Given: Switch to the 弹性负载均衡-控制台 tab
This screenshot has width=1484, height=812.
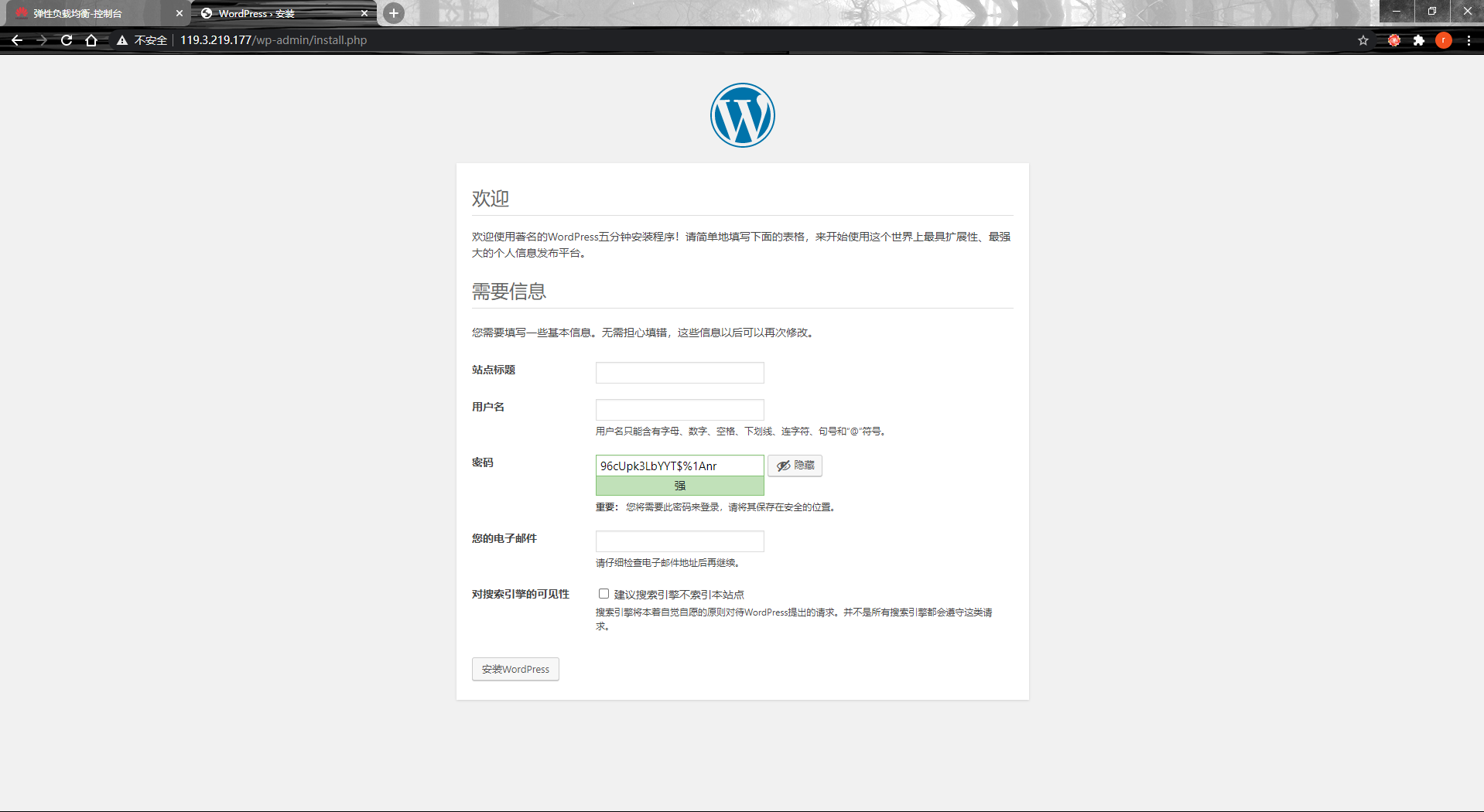Looking at the screenshot, I should pyautogui.click(x=97, y=13).
